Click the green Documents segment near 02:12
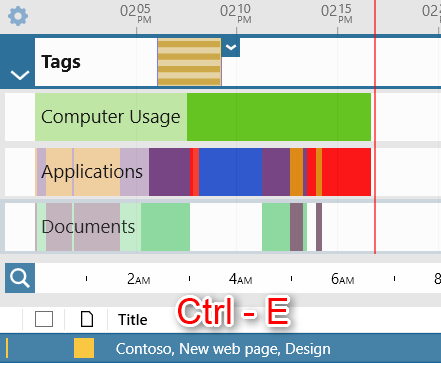The width and height of the screenshot is (441, 387). point(276,227)
